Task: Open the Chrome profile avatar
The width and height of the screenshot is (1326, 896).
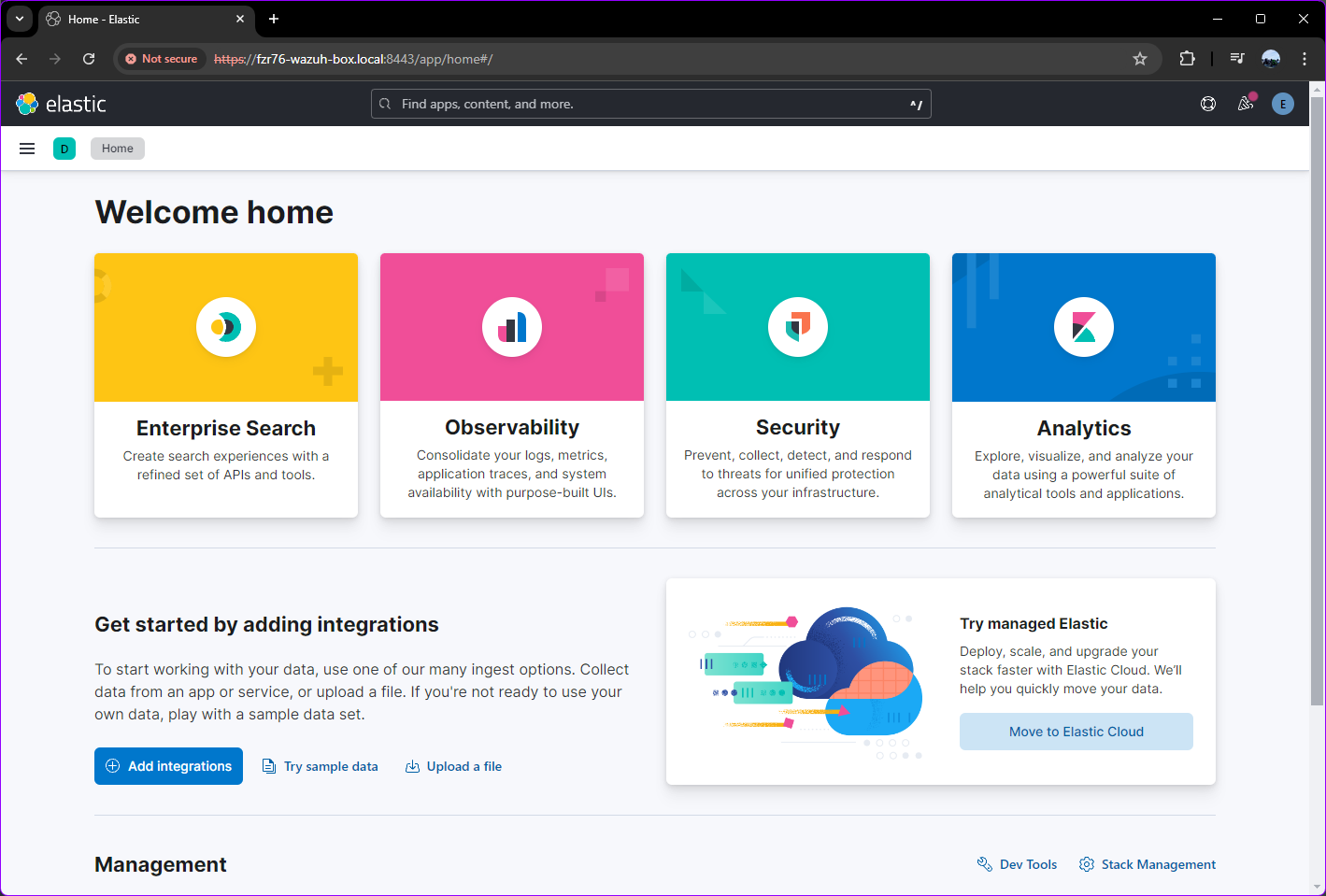Action: [x=1271, y=59]
